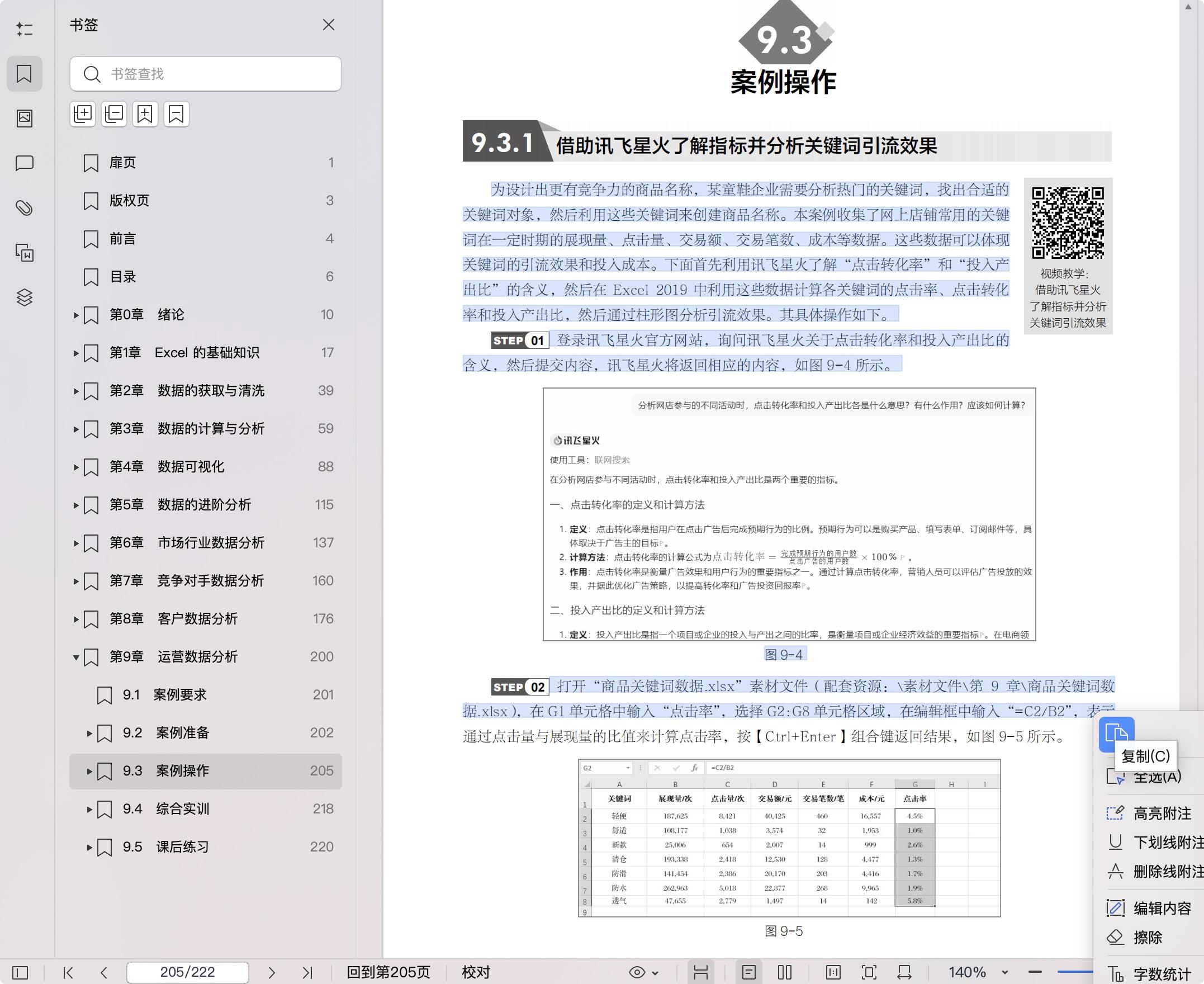This screenshot has width=1204, height=984.
Task: Expand 第3章 数据的计算与分析 bookmark
Action: coord(76,429)
